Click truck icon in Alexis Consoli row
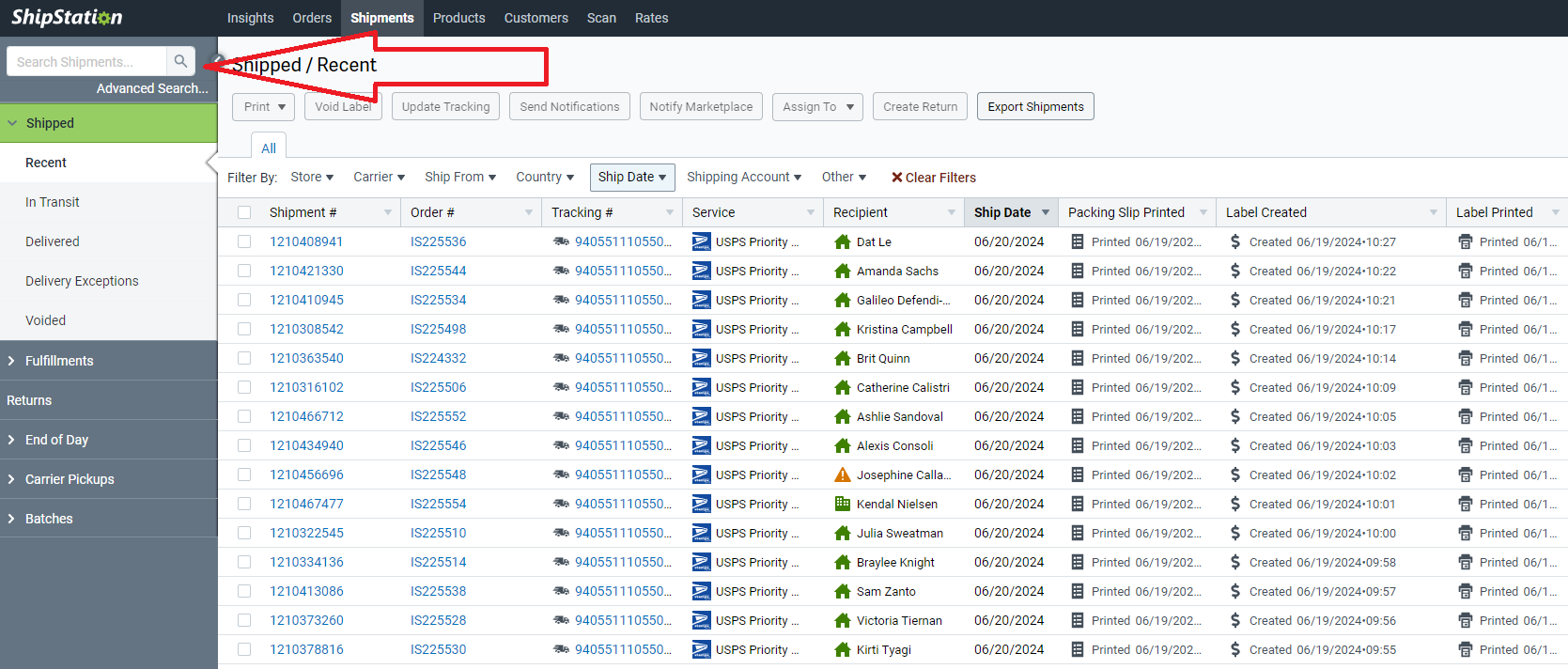 [562, 445]
